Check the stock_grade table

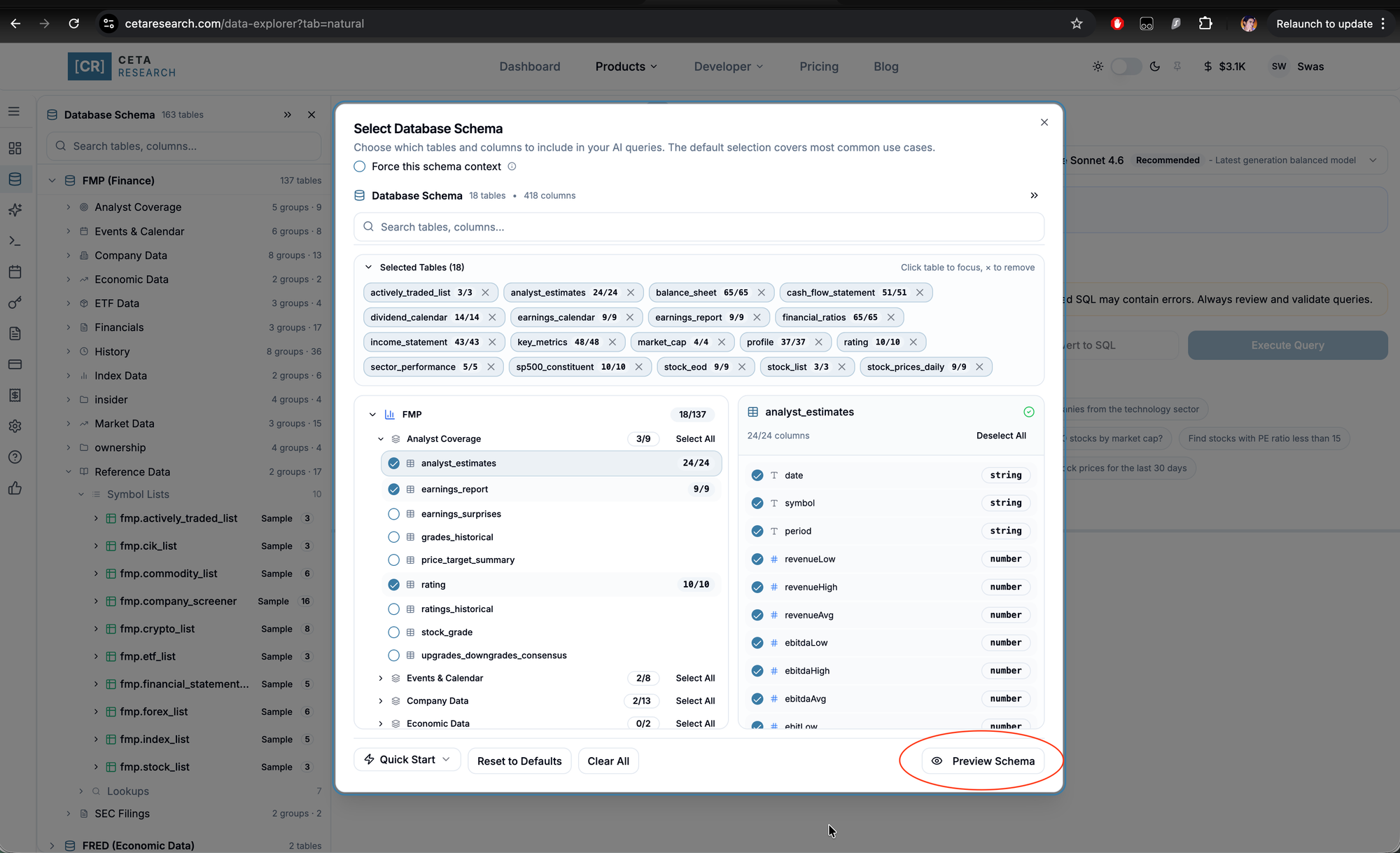[x=393, y=632]
